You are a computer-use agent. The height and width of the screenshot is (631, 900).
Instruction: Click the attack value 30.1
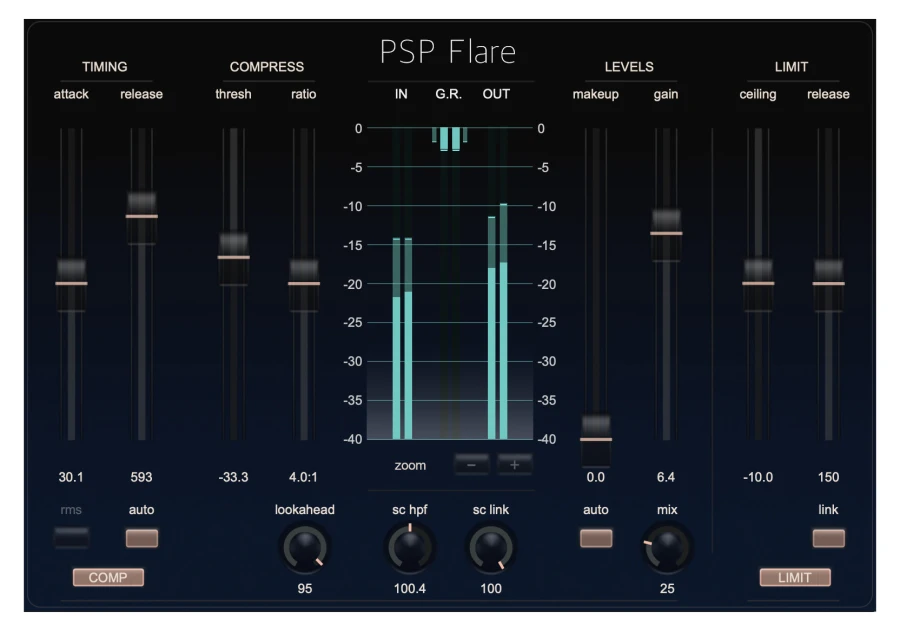click(x=71, y=477)
